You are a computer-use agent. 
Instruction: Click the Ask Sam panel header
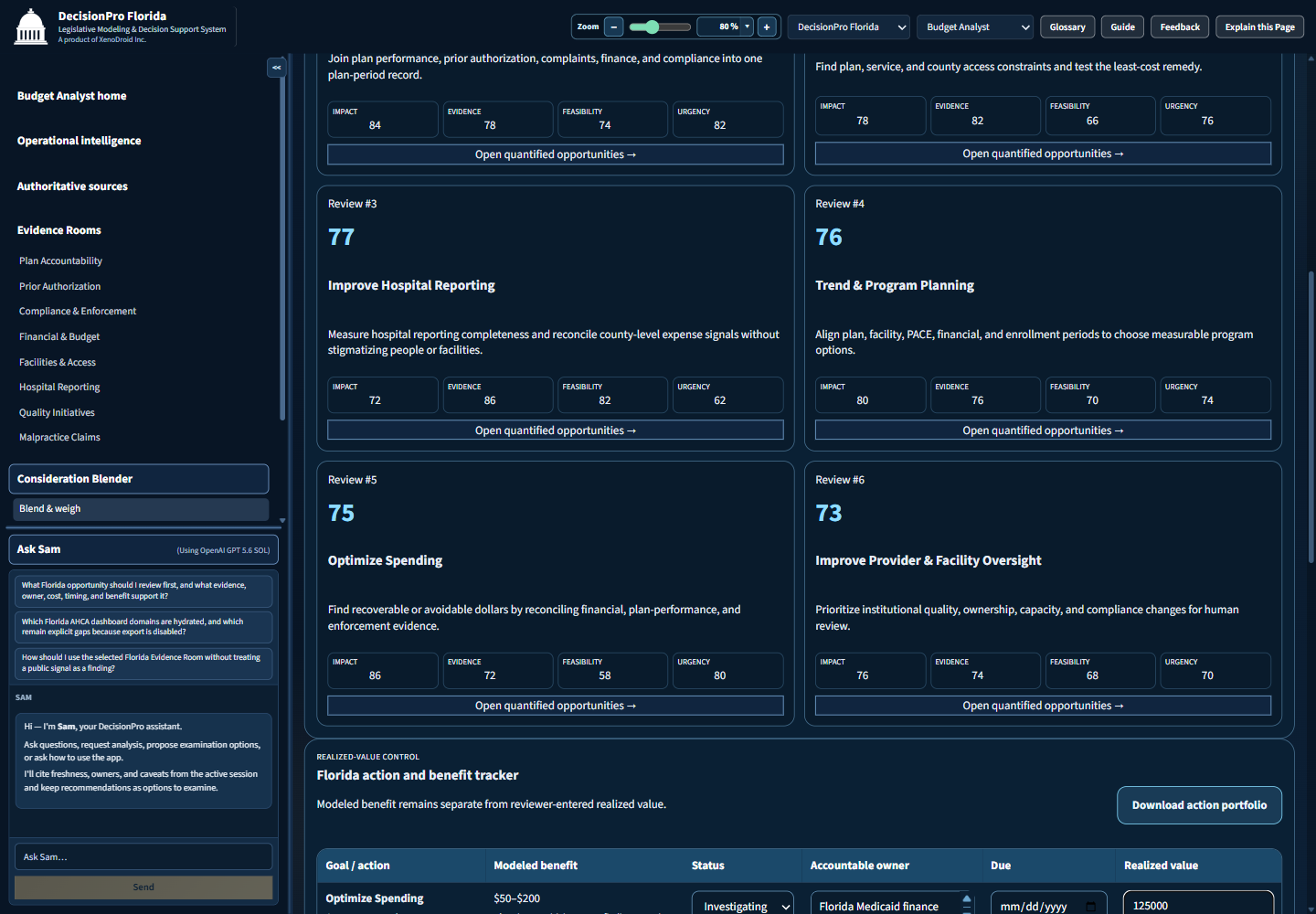pos(143,549)
